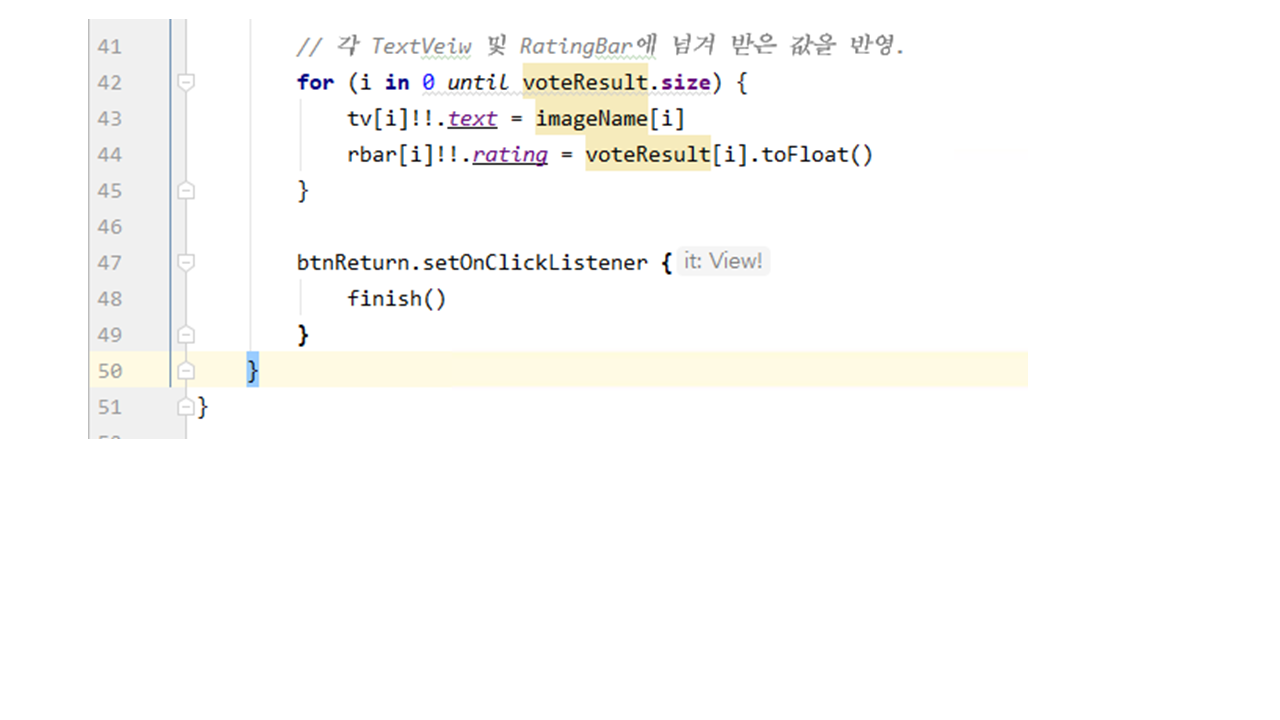Image resolution: width=1280 pixels, height=720 pixels.
Task: Click line number 41 in gutter
Action: (109, 46)
